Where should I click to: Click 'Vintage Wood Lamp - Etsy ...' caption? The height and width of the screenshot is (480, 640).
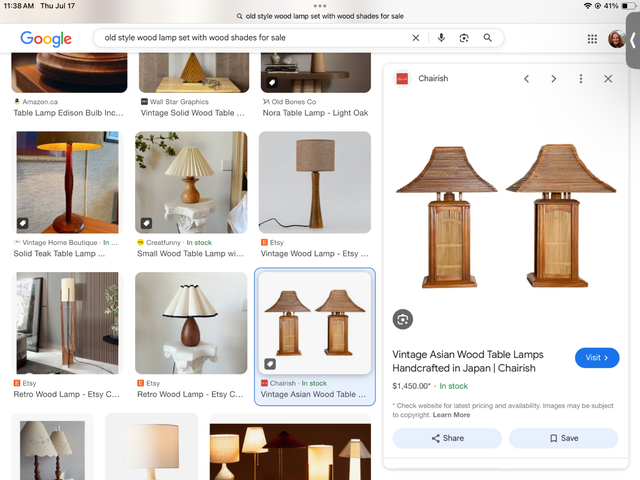[x=314, y=254]
